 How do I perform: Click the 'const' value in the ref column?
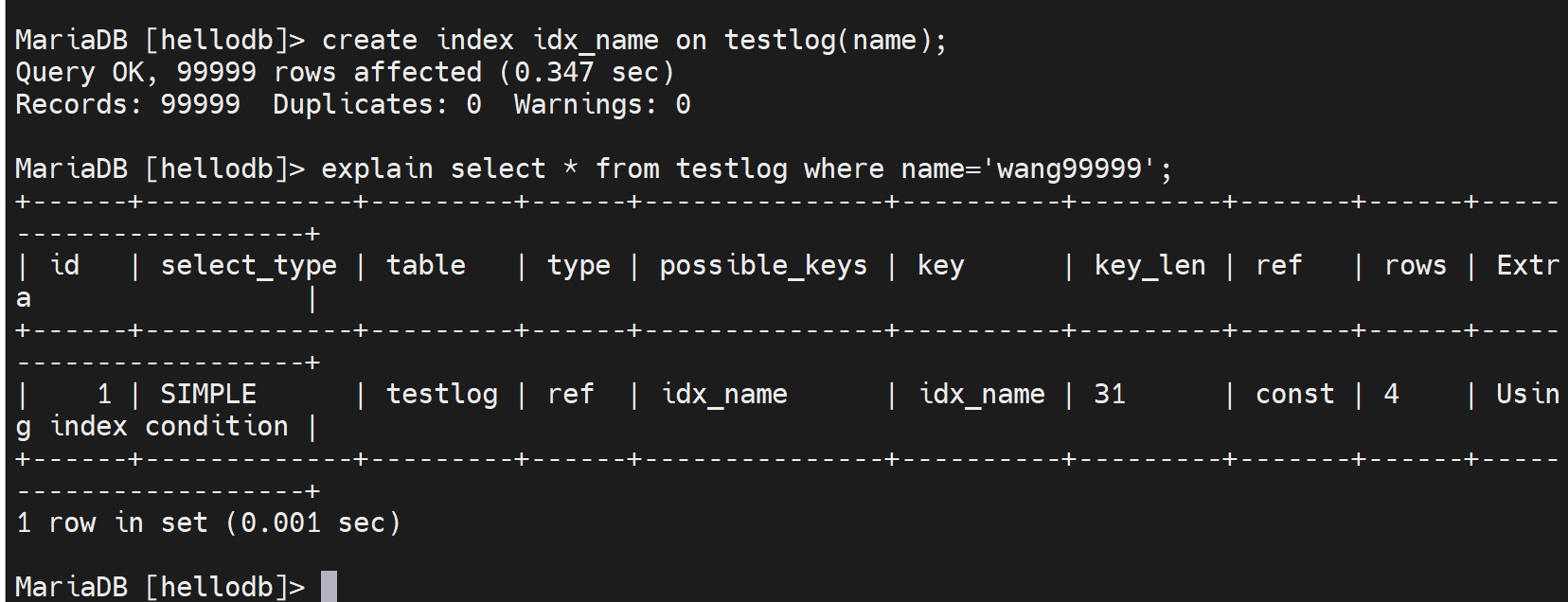click(1294, 394)
